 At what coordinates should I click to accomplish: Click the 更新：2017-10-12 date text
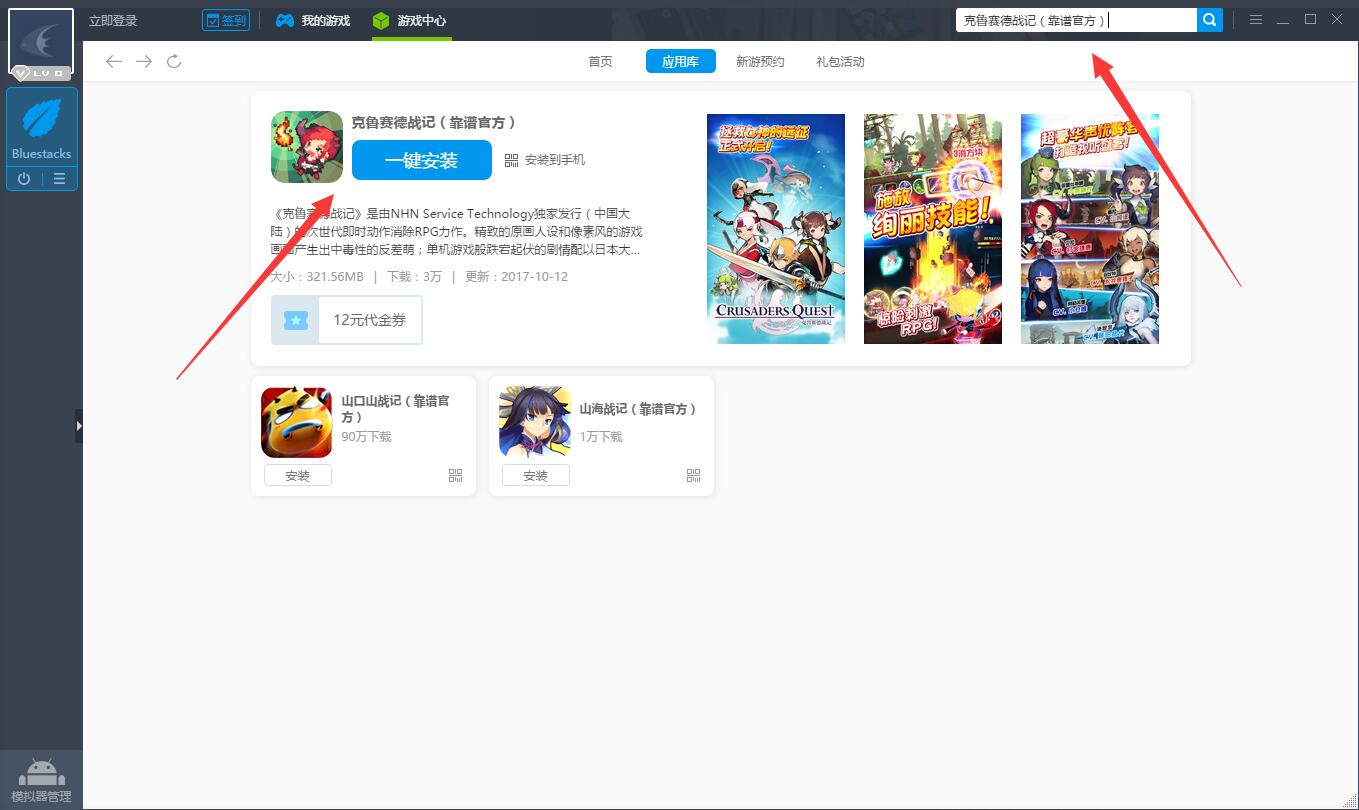tap(516, 277)
